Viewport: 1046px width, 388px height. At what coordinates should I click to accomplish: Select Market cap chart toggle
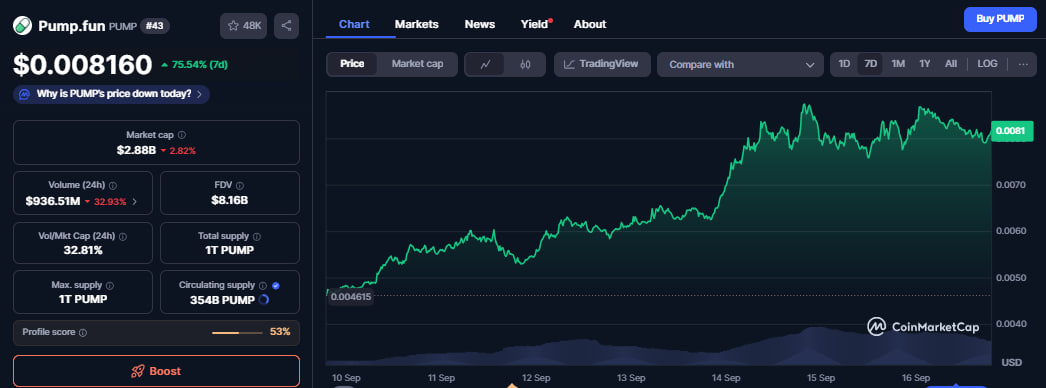tap(417, 64)
